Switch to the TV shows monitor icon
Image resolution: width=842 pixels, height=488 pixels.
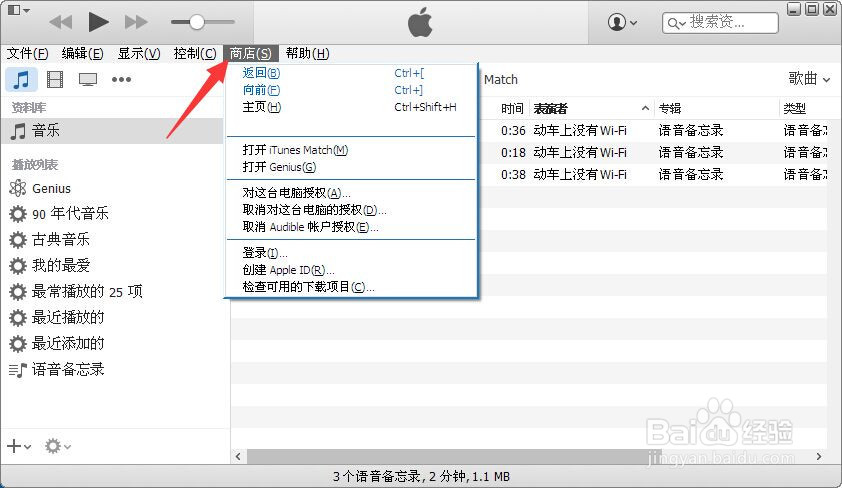click(88, 79)
